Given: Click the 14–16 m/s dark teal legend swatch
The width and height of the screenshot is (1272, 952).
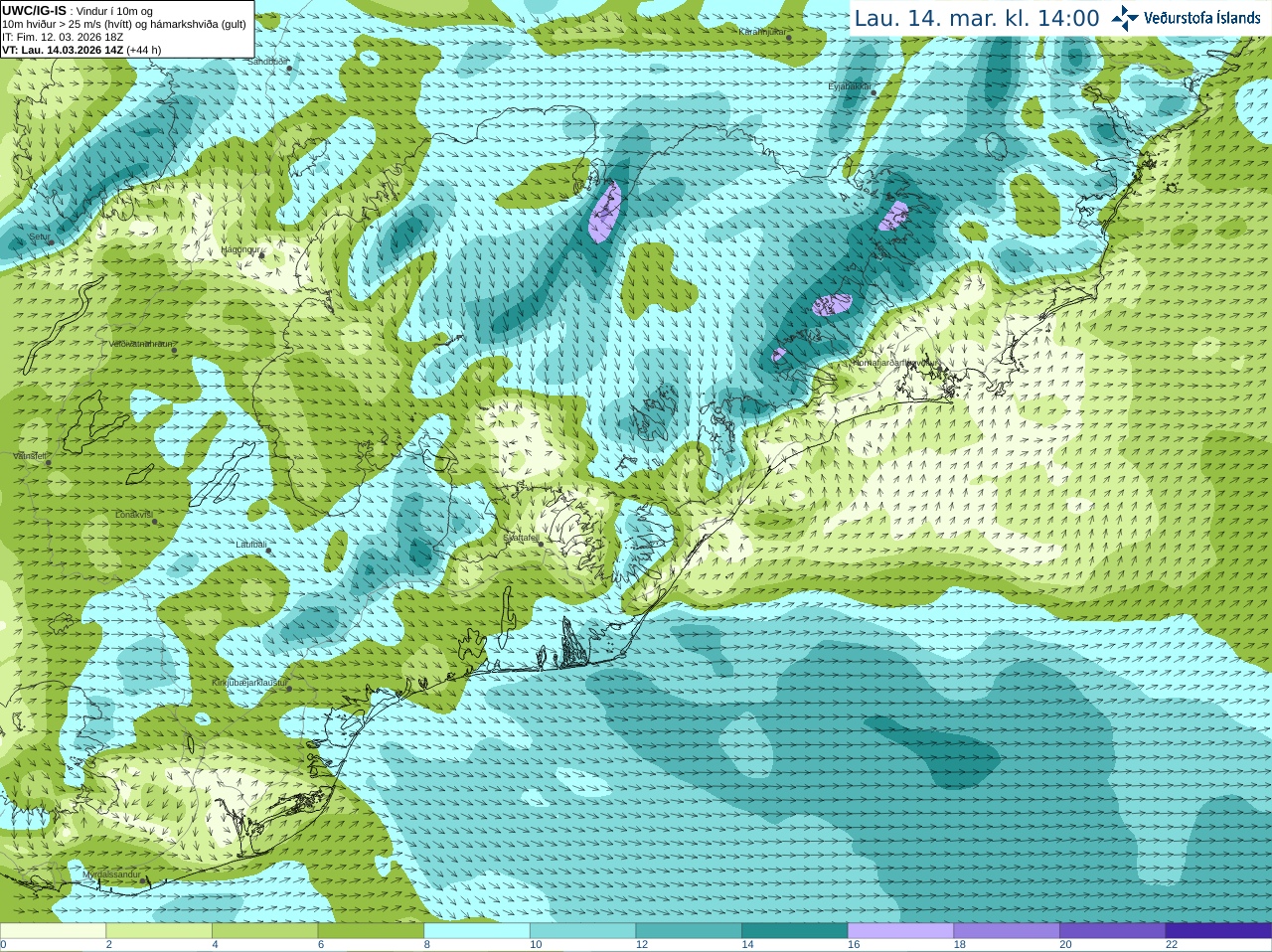Looking at the screenshot, I should pos(795,930).
